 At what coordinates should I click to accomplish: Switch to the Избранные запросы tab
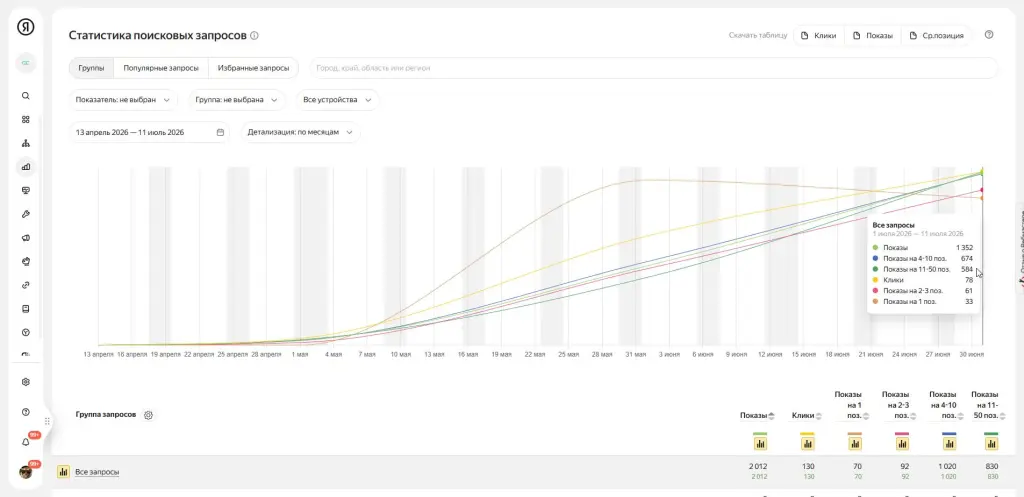pos(253,68)
